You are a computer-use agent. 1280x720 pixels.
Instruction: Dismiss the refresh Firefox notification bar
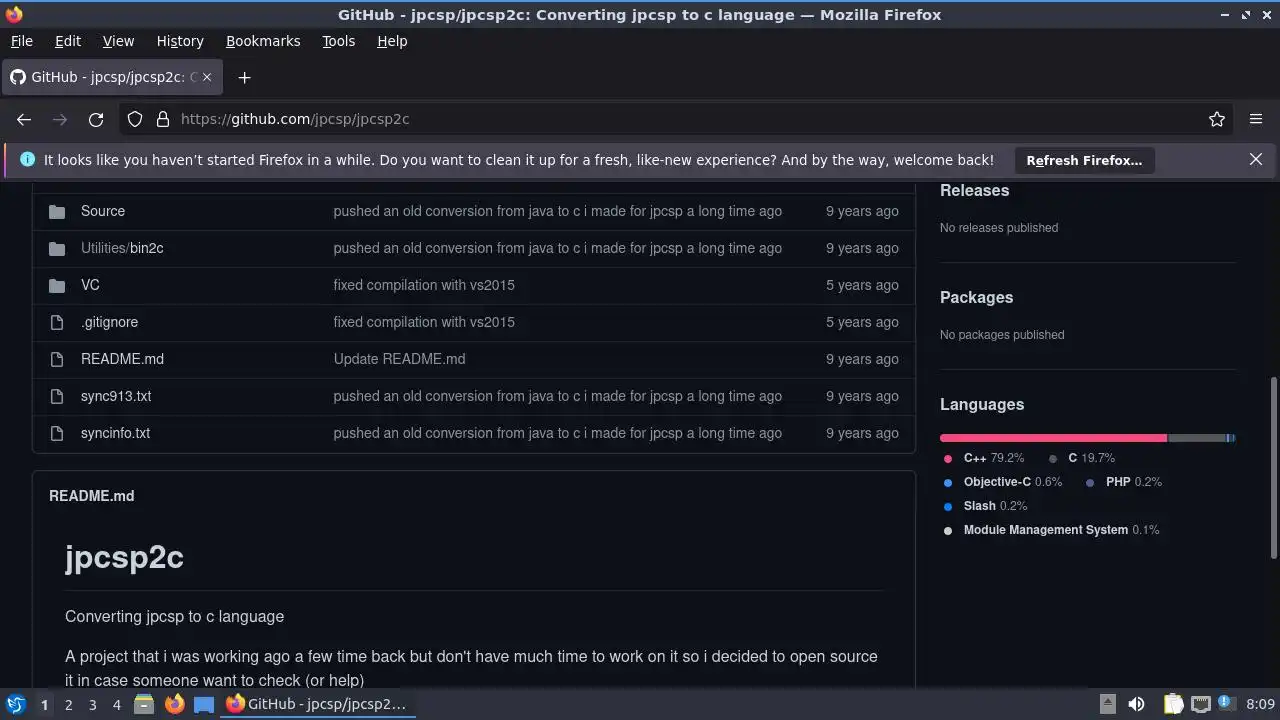click(x=1256, y=159)
